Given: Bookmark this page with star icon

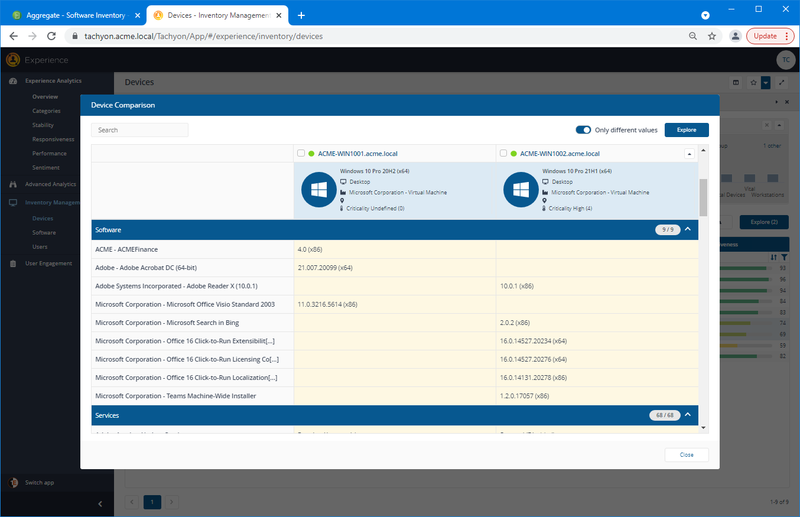Looking at the screenshot, I should (712, 36).
